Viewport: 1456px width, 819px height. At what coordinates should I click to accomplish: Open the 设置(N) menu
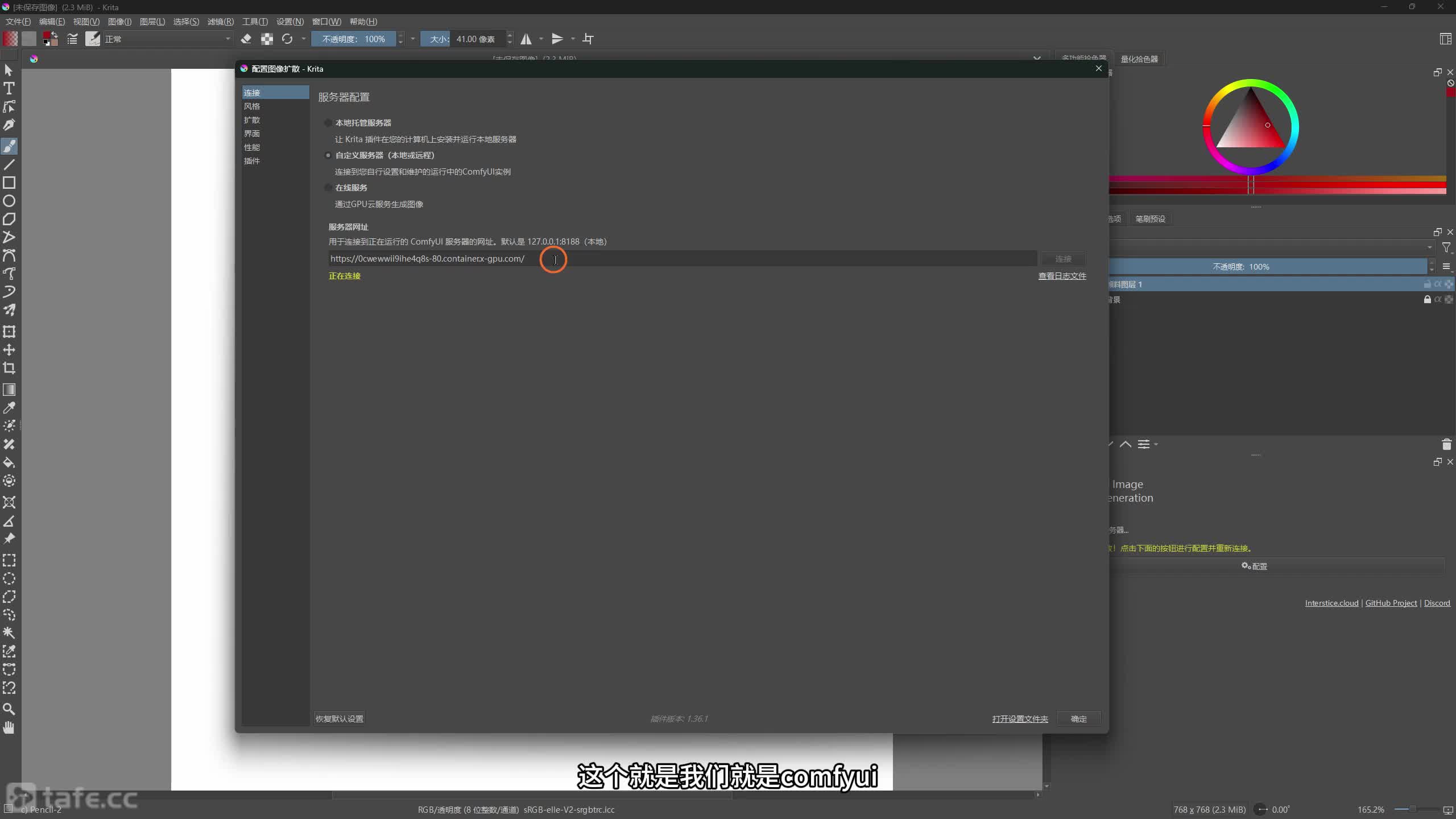pos(290,22)
